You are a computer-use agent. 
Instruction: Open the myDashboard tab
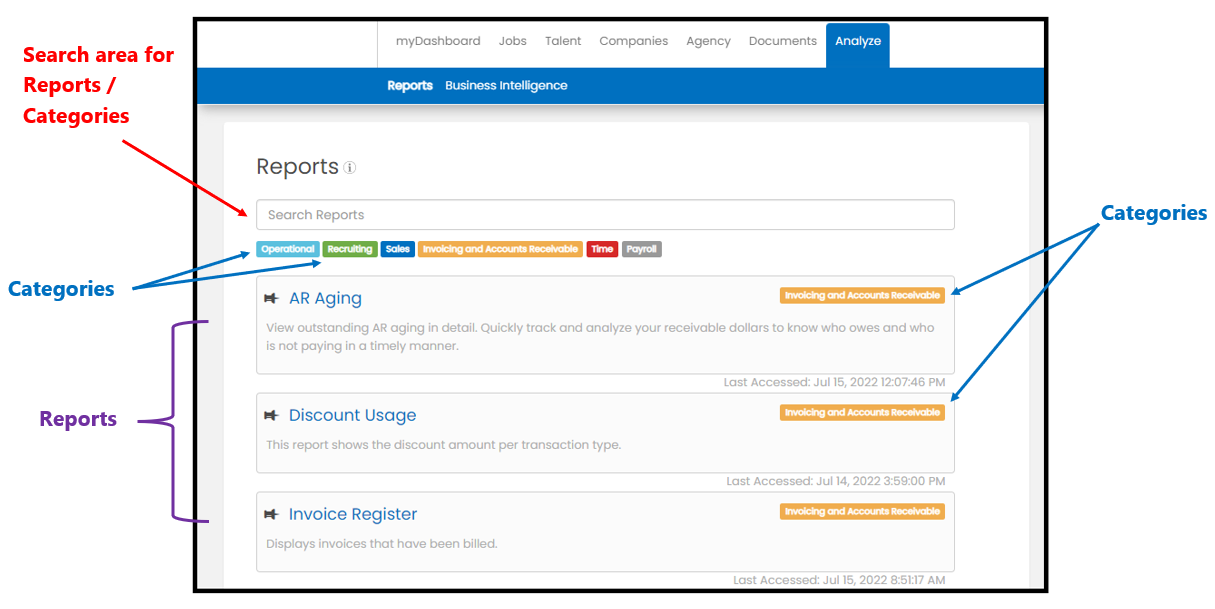438,41
